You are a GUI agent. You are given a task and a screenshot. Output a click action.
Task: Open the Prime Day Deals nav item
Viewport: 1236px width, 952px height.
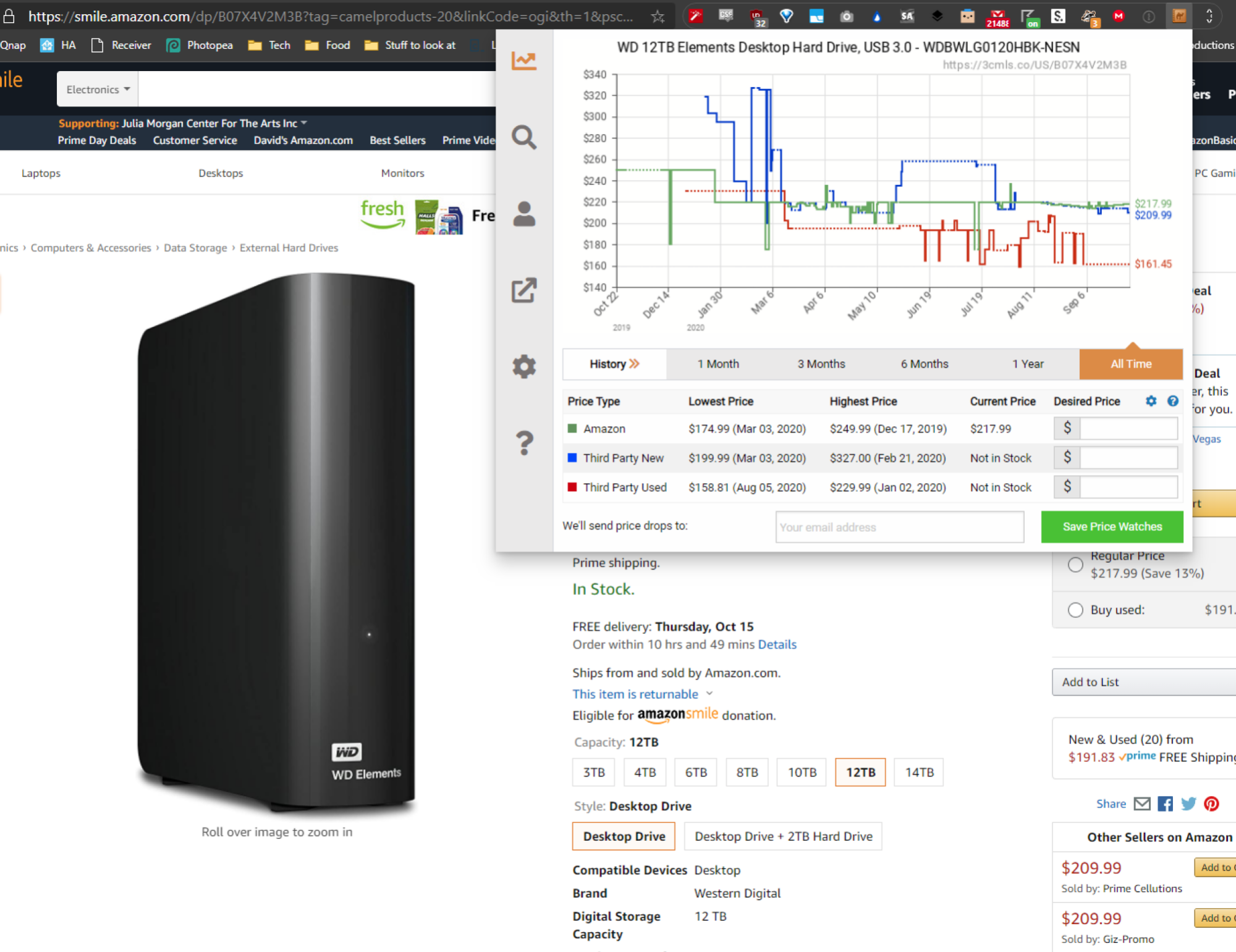(x=96, y=140)
